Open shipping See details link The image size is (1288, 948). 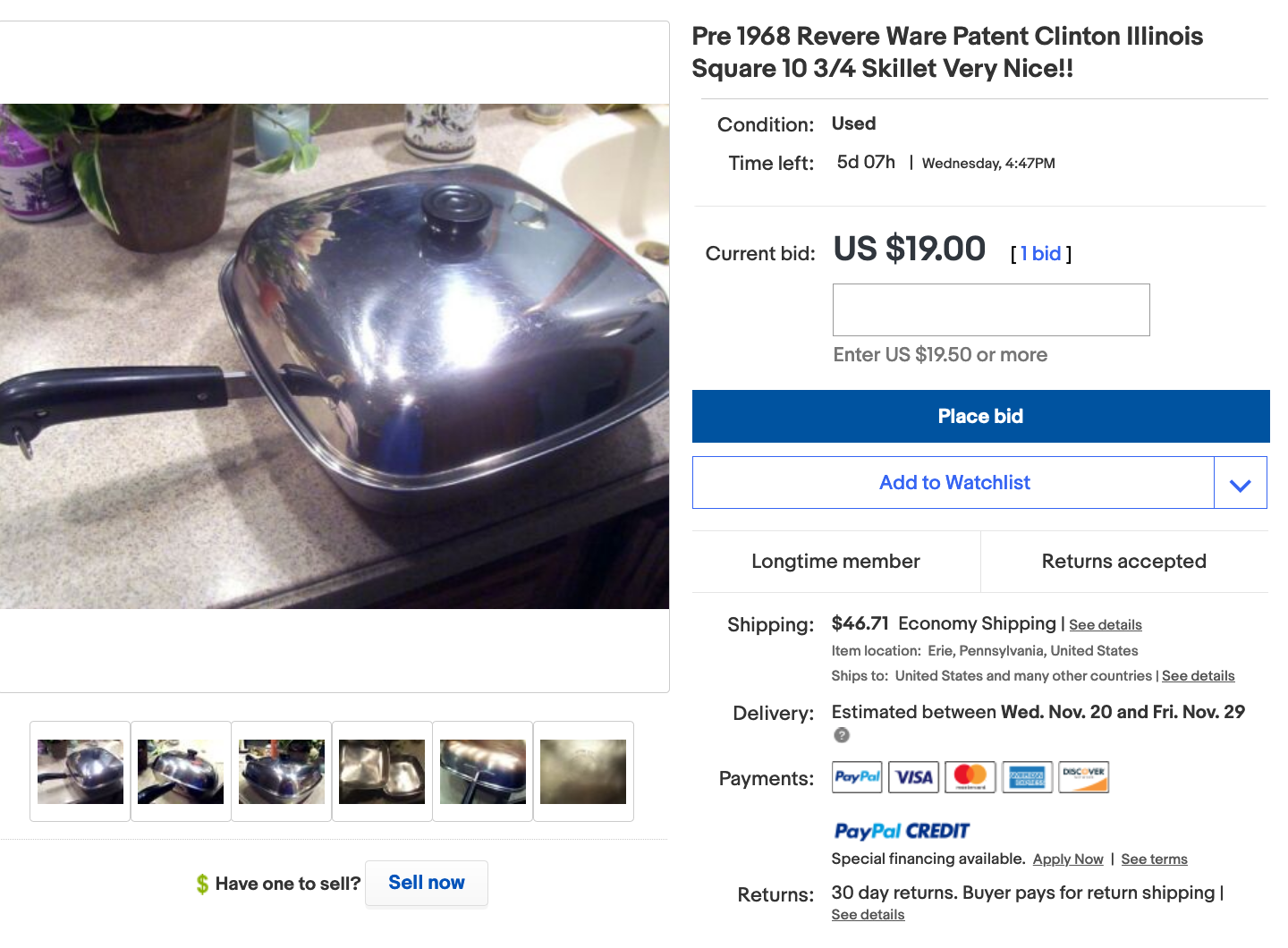(x=1106, y=625)
